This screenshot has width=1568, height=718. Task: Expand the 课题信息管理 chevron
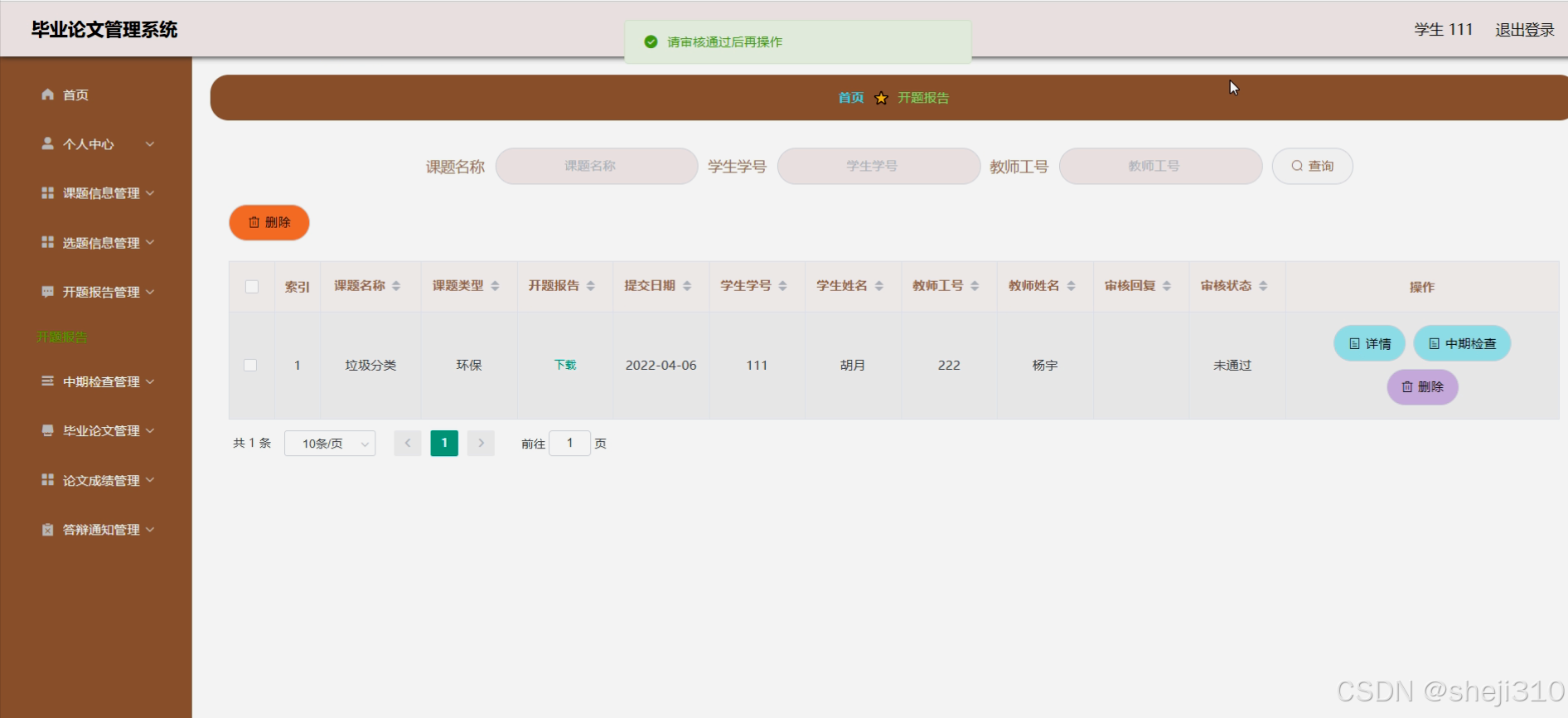click(150, 192)
